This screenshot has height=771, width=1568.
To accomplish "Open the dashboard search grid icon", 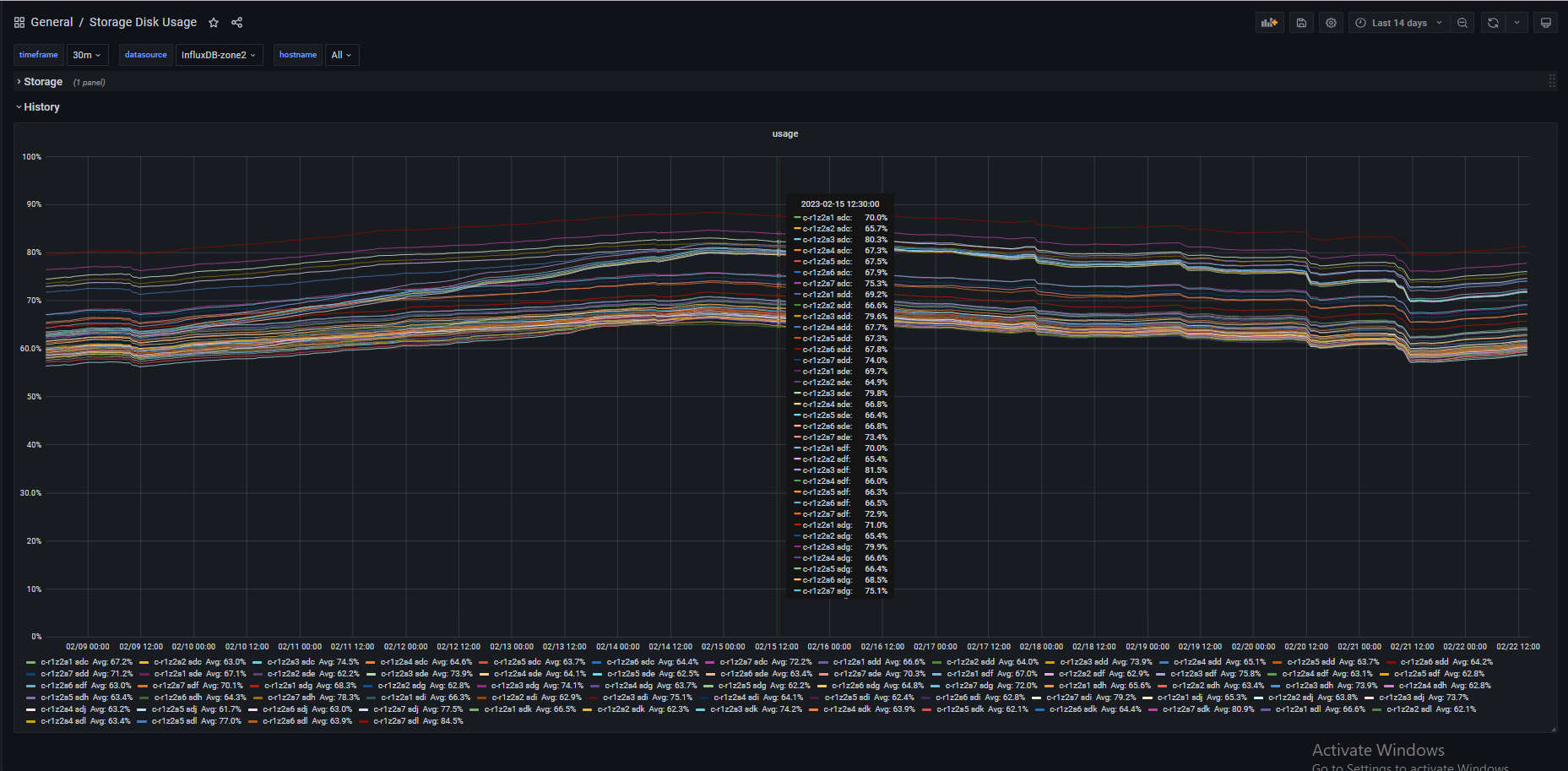I will 19,23.
